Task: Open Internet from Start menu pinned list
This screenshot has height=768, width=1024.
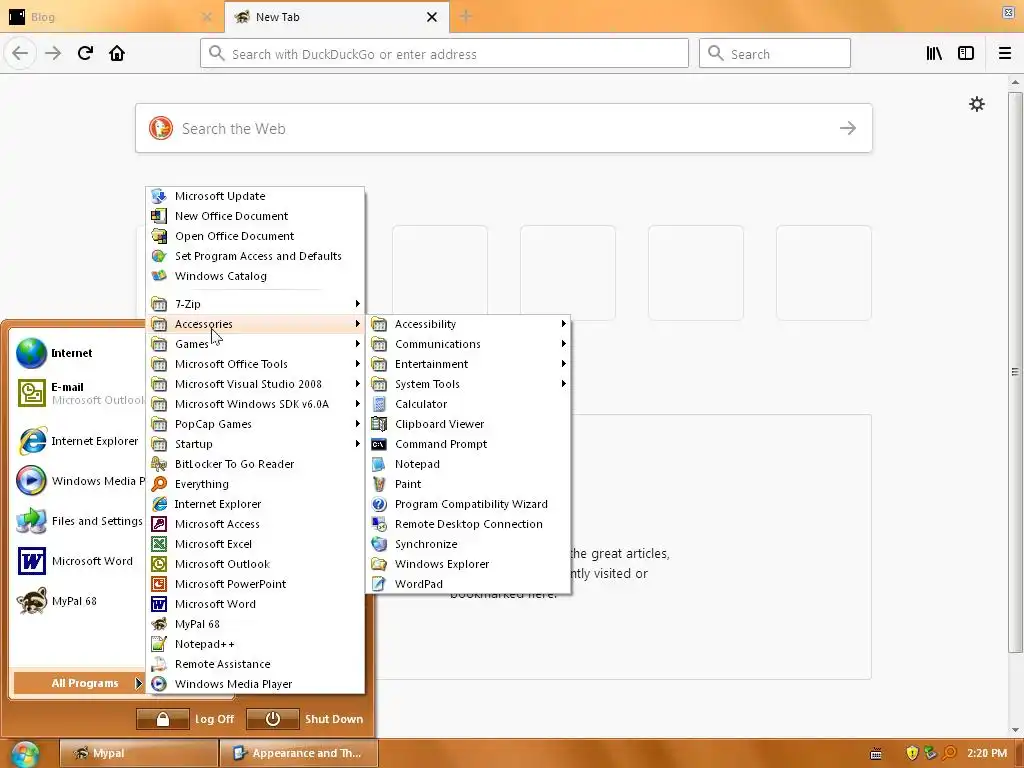Action: point(78,353)
